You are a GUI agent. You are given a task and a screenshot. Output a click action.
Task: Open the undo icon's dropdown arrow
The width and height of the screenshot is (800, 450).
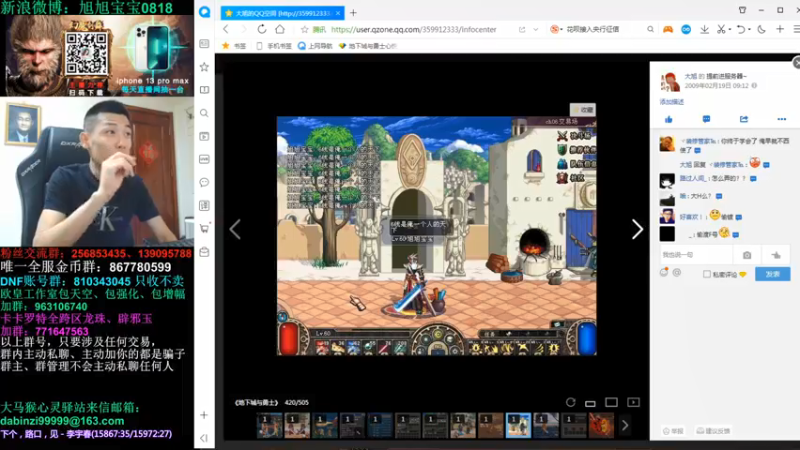click(x=749, y=30)
